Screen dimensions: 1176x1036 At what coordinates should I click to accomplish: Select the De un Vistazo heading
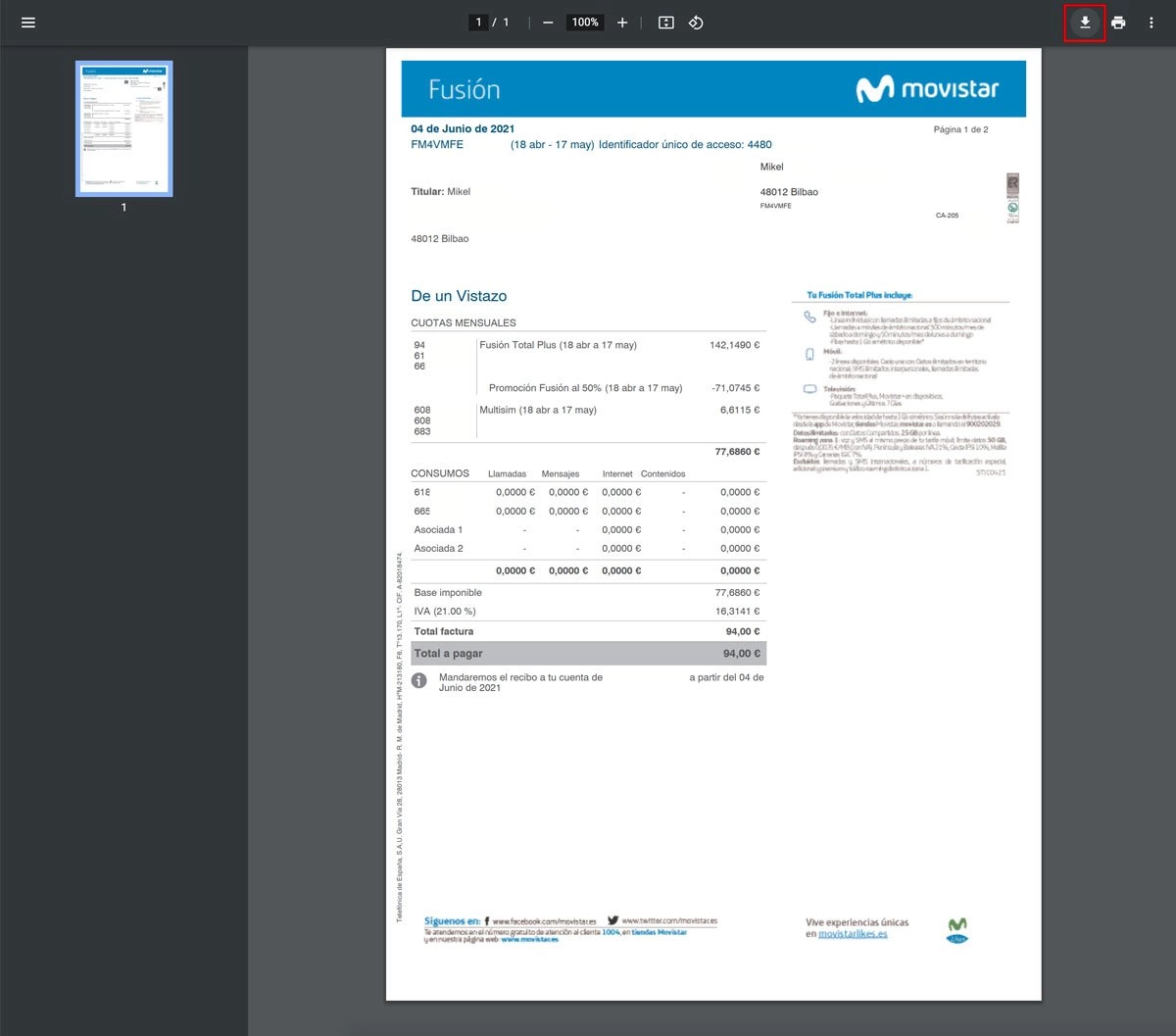click(459, 296)
